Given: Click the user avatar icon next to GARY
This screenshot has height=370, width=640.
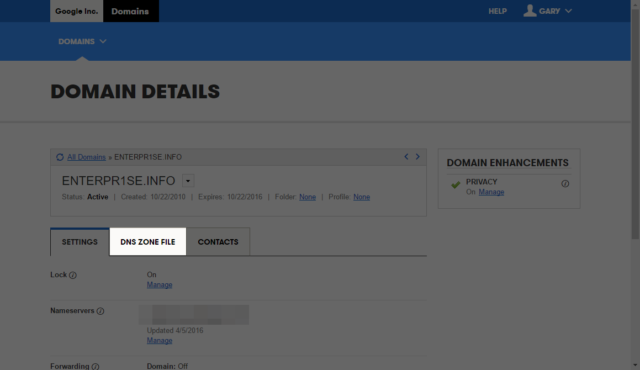Looking at the screenshot, I should point(530,11).
